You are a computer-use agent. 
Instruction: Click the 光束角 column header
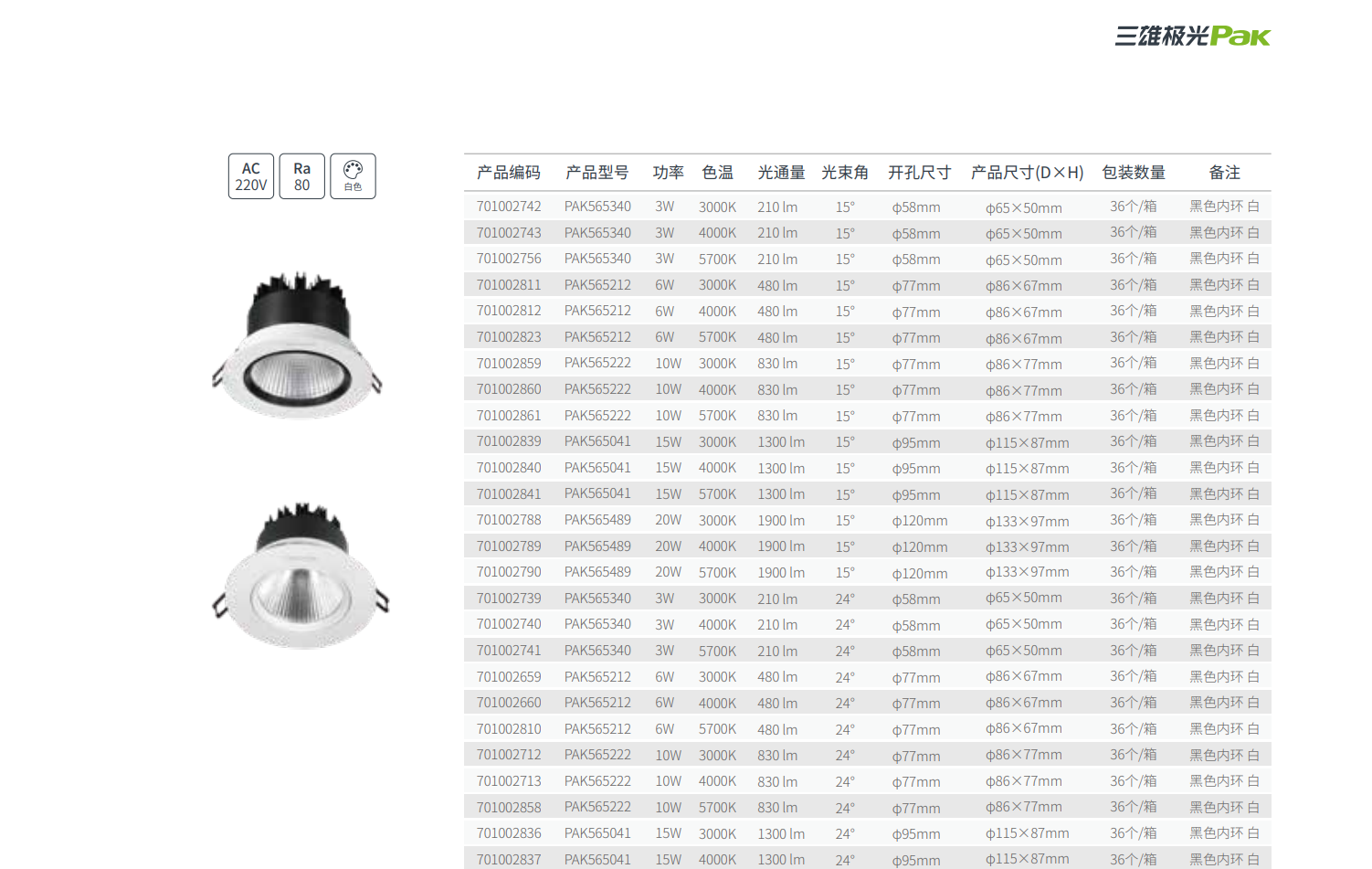pos(845,173)
